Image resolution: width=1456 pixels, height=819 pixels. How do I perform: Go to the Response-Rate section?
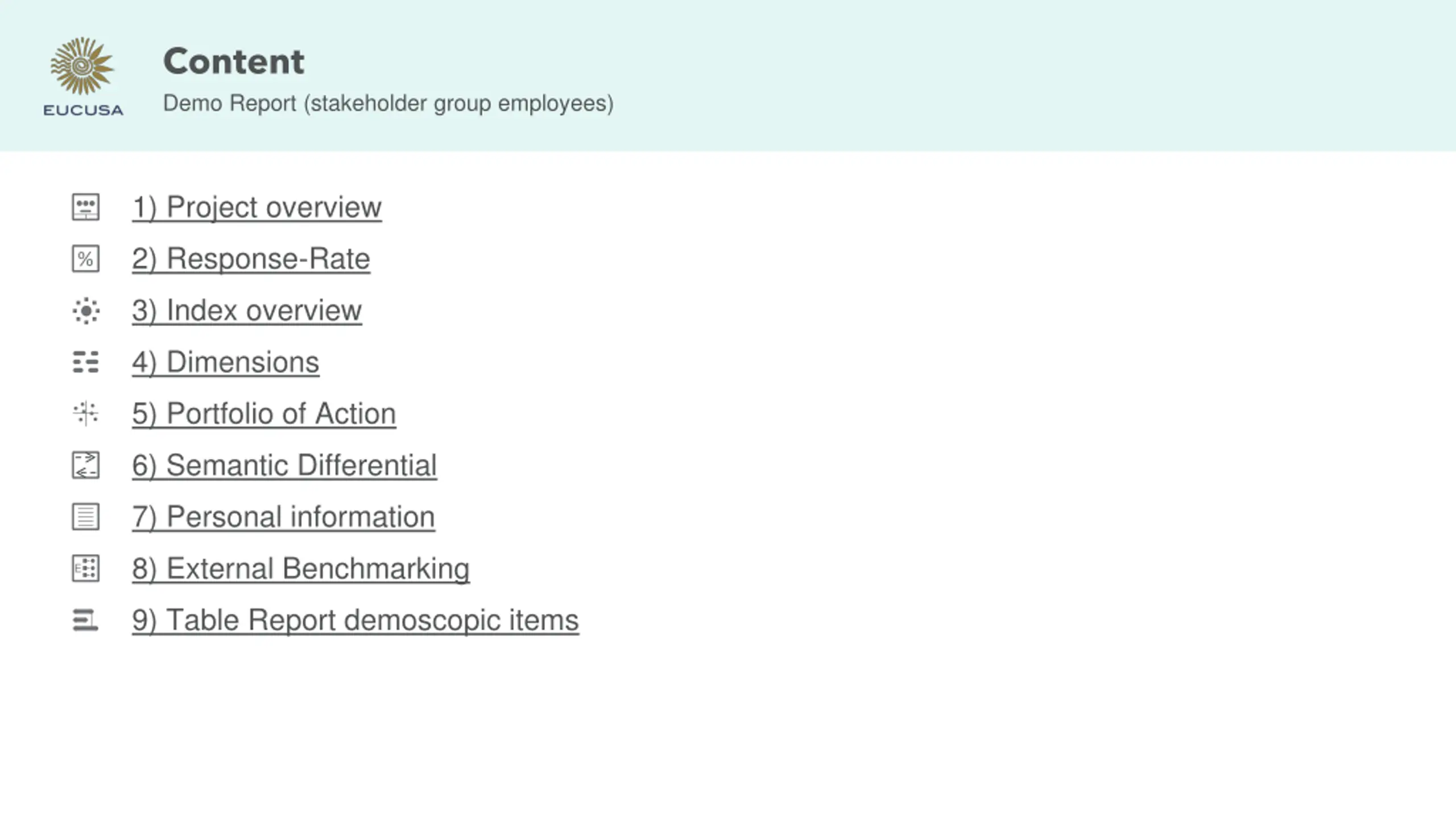251,259
